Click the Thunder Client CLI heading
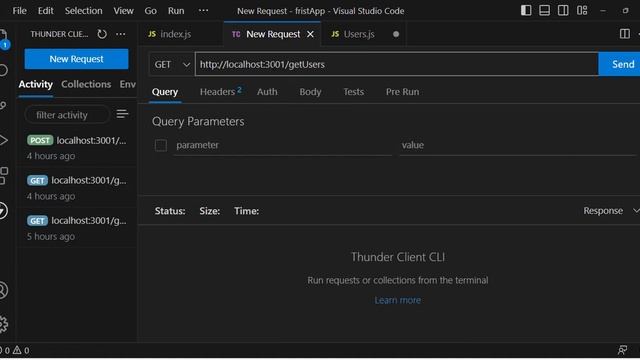 coord(398,257)
